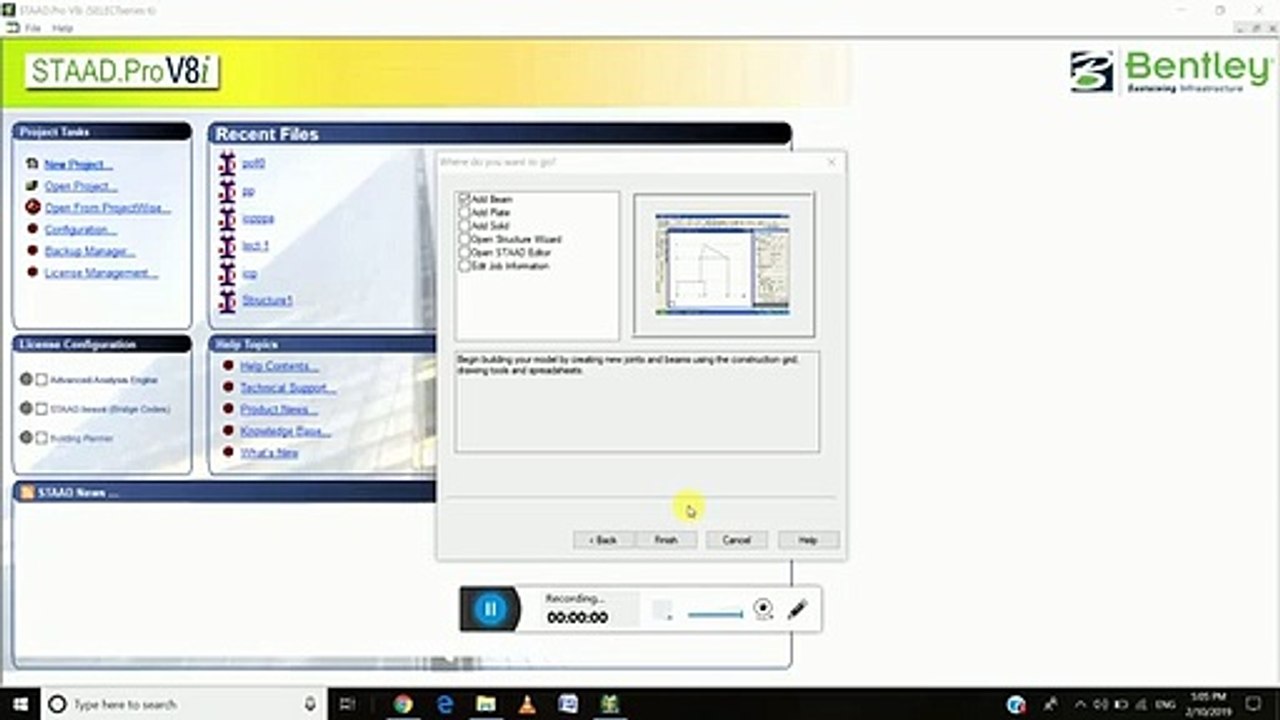The height and width of the screenshot is (720, 1280).
Task: Click the bullet icon beside Help Contents
Action: coord(228,366)
